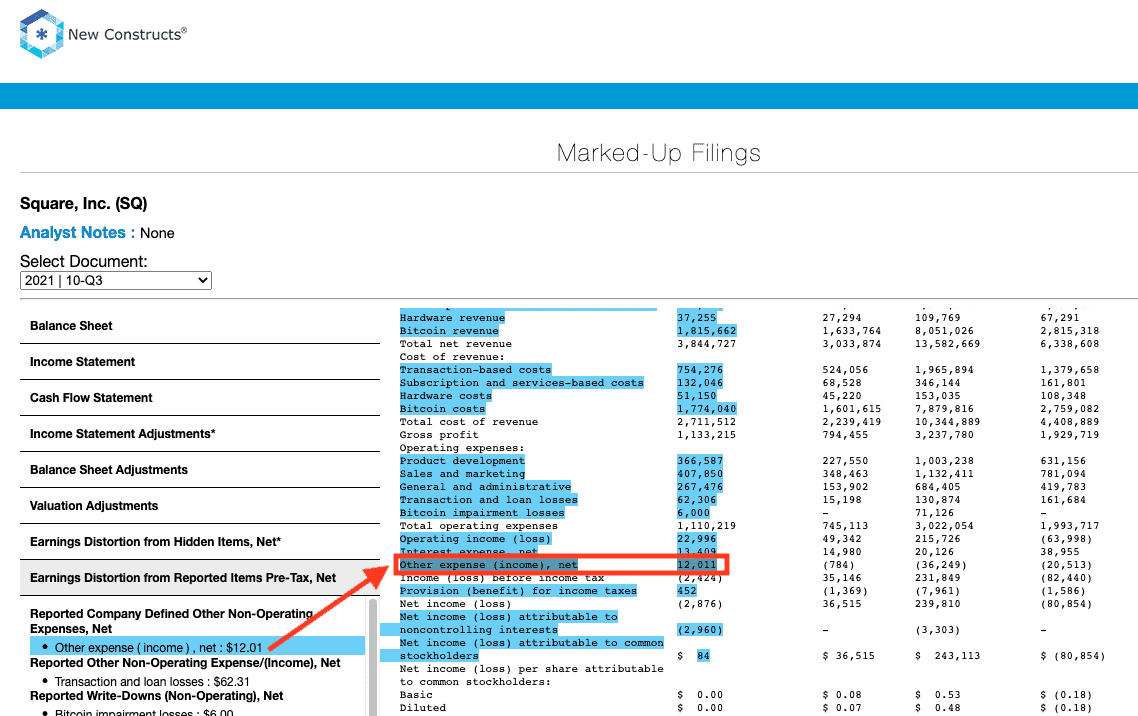The height and width of the screenshot is (716, 1138).
Task: Click the highlighted value 452
Action: point(687,591)
